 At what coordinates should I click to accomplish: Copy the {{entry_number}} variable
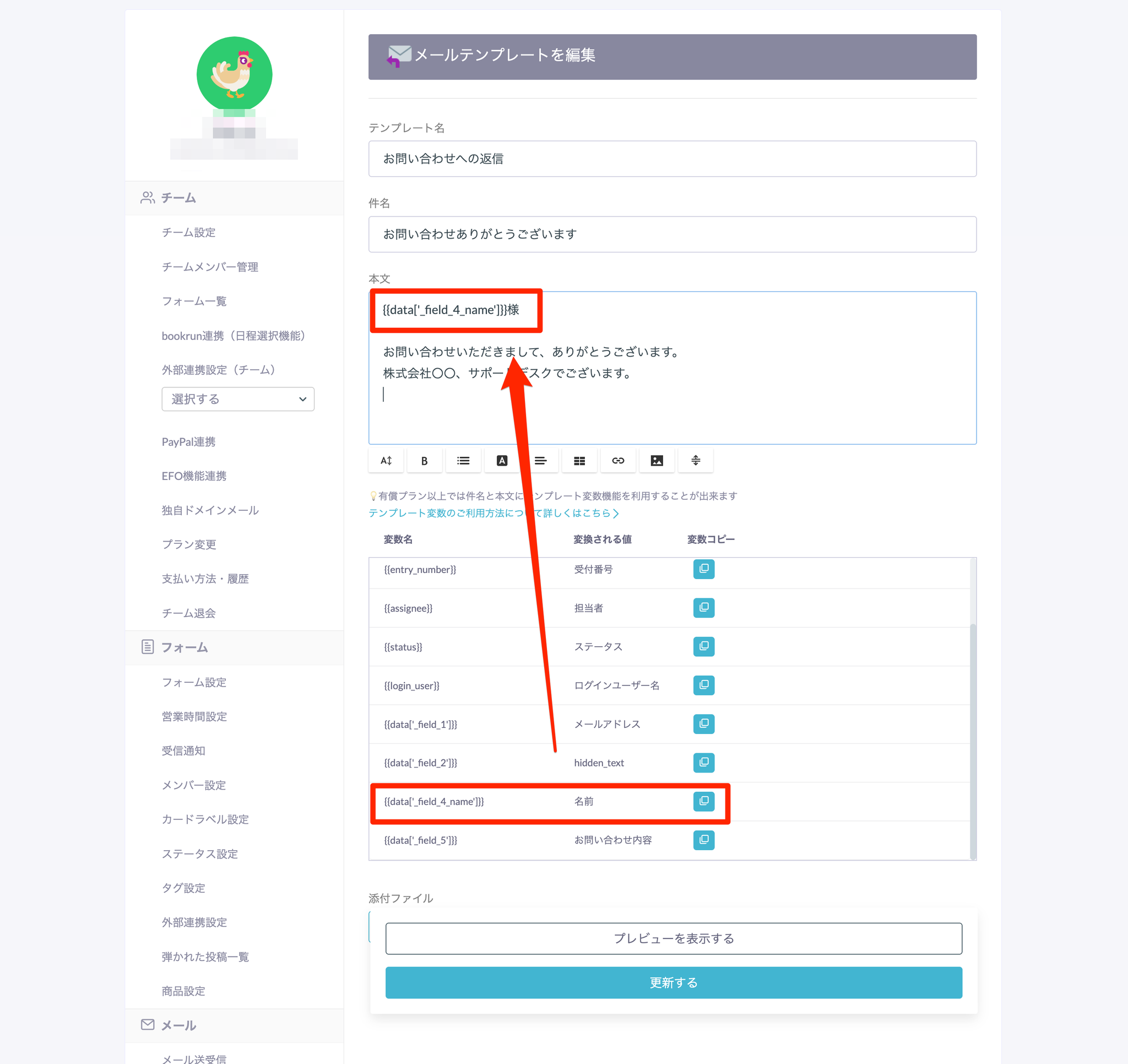pos(703,569)
